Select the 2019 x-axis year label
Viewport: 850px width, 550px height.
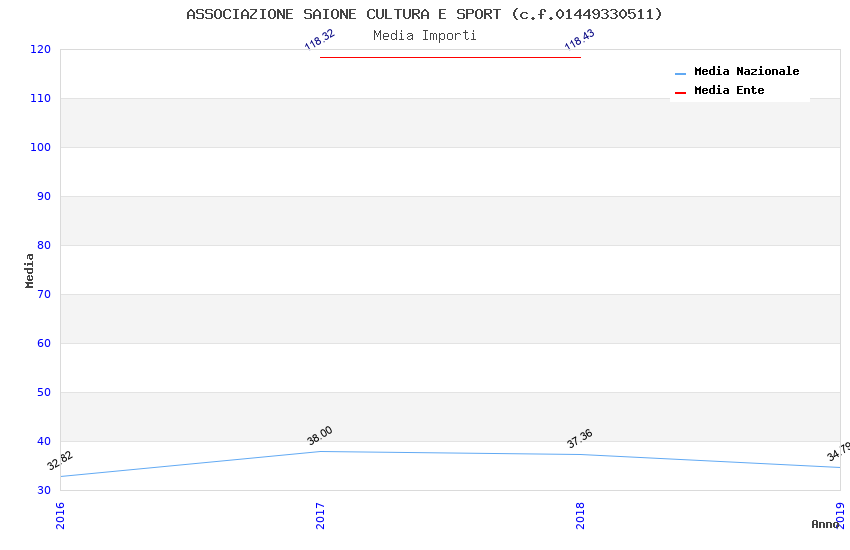point(840,515)
